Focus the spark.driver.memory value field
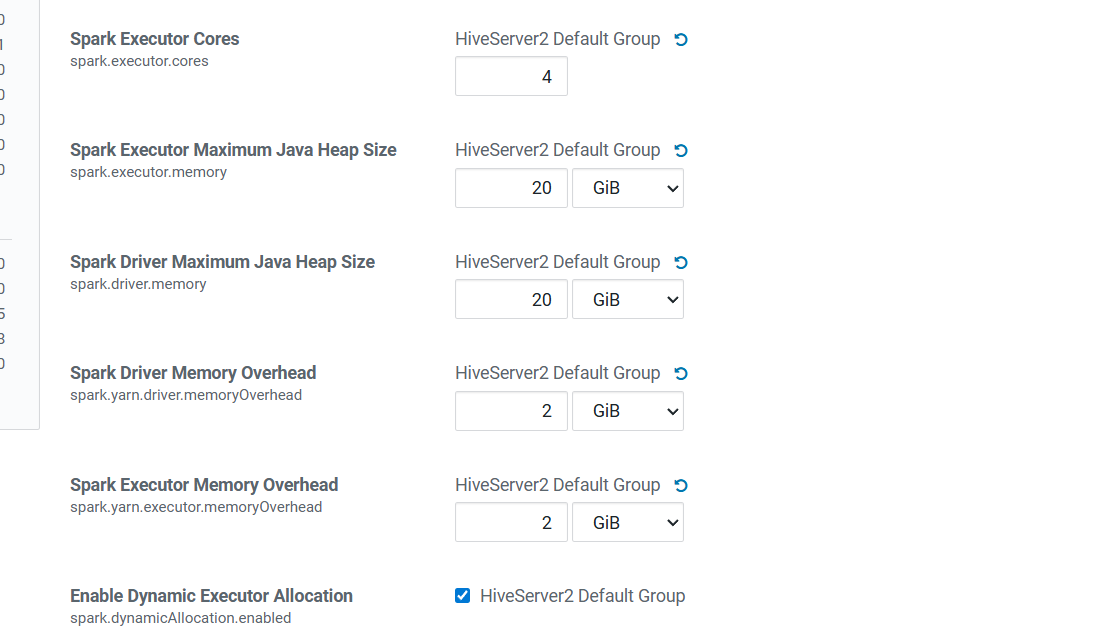This screenshot has height=635, width=1107. [x=511, y=300]
